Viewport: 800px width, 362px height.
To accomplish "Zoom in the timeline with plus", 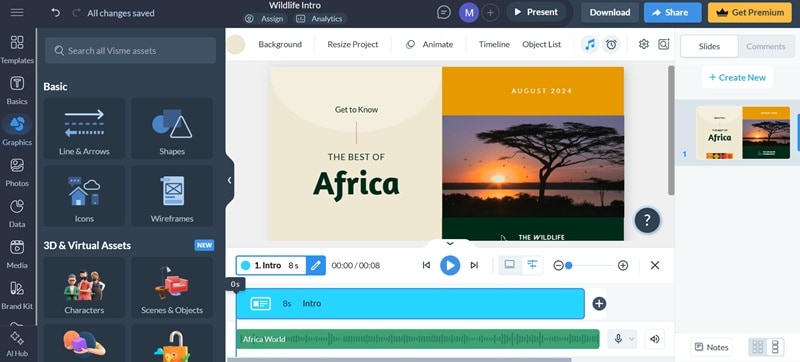I will pos(622,265).
